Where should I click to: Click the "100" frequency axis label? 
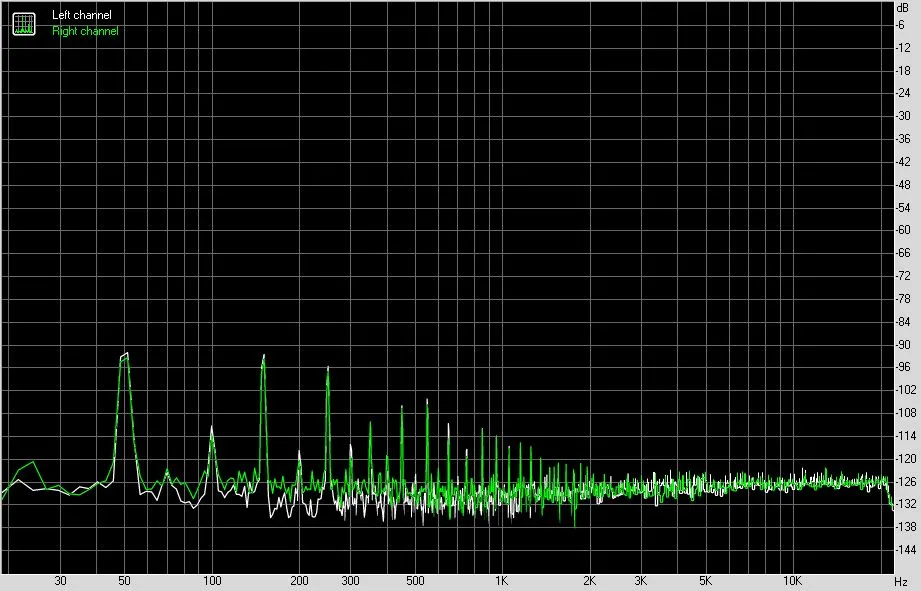[212, 581]
